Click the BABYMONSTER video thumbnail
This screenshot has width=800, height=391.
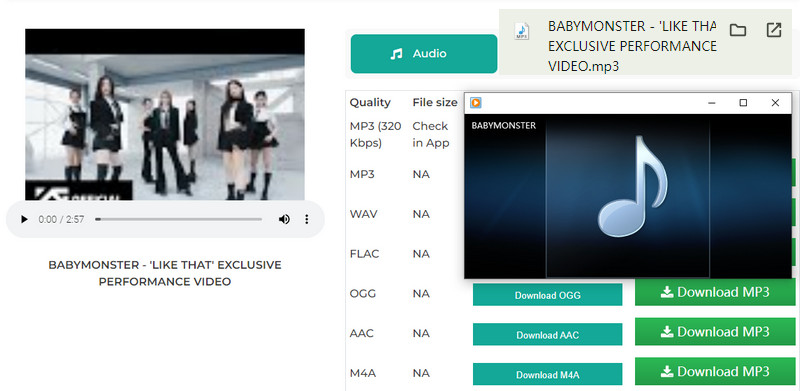point(165,114)
